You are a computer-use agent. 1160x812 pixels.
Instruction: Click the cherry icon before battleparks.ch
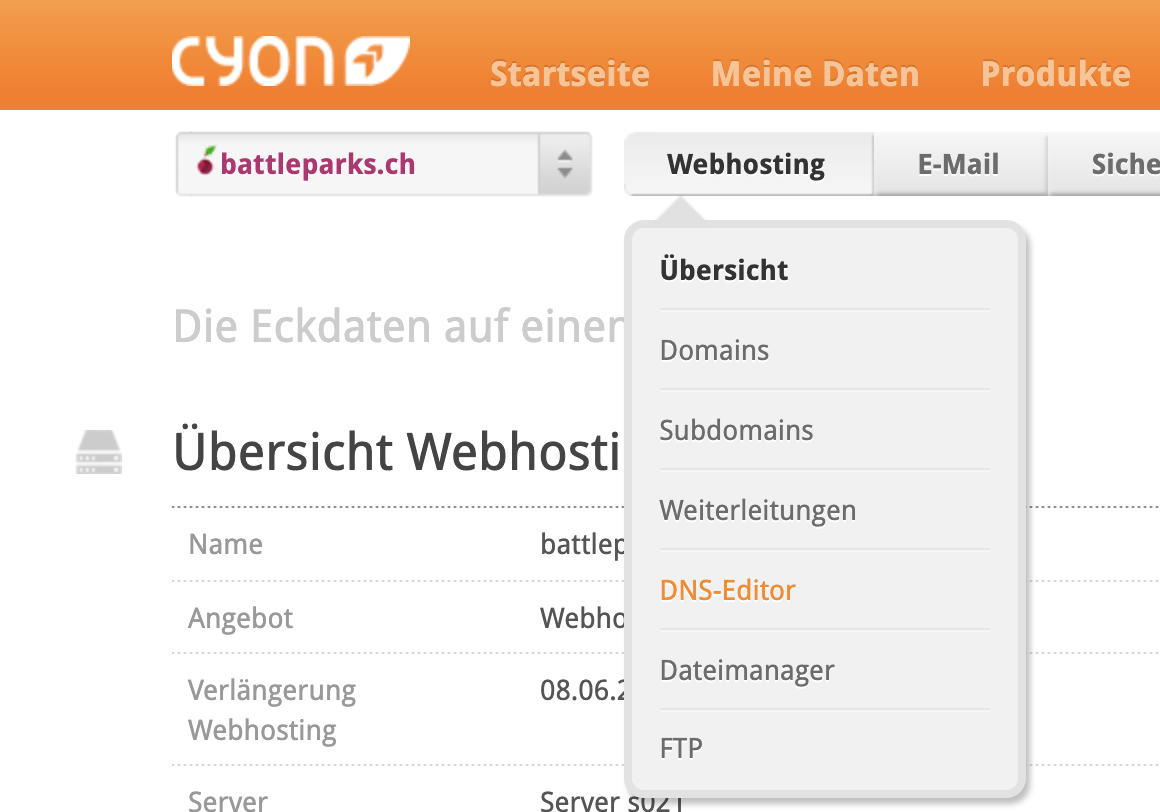(206, 160)
